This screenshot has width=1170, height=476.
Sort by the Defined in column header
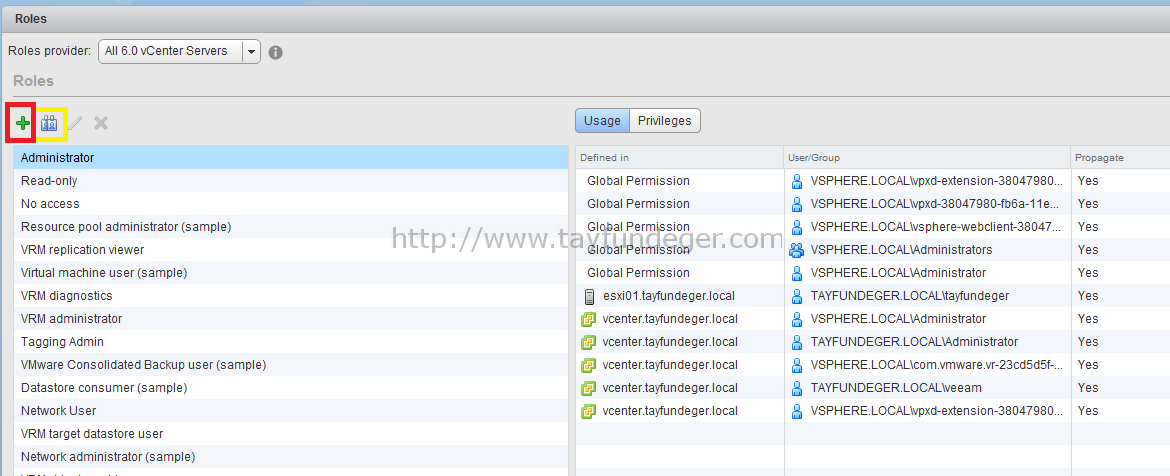pos(680,157)
